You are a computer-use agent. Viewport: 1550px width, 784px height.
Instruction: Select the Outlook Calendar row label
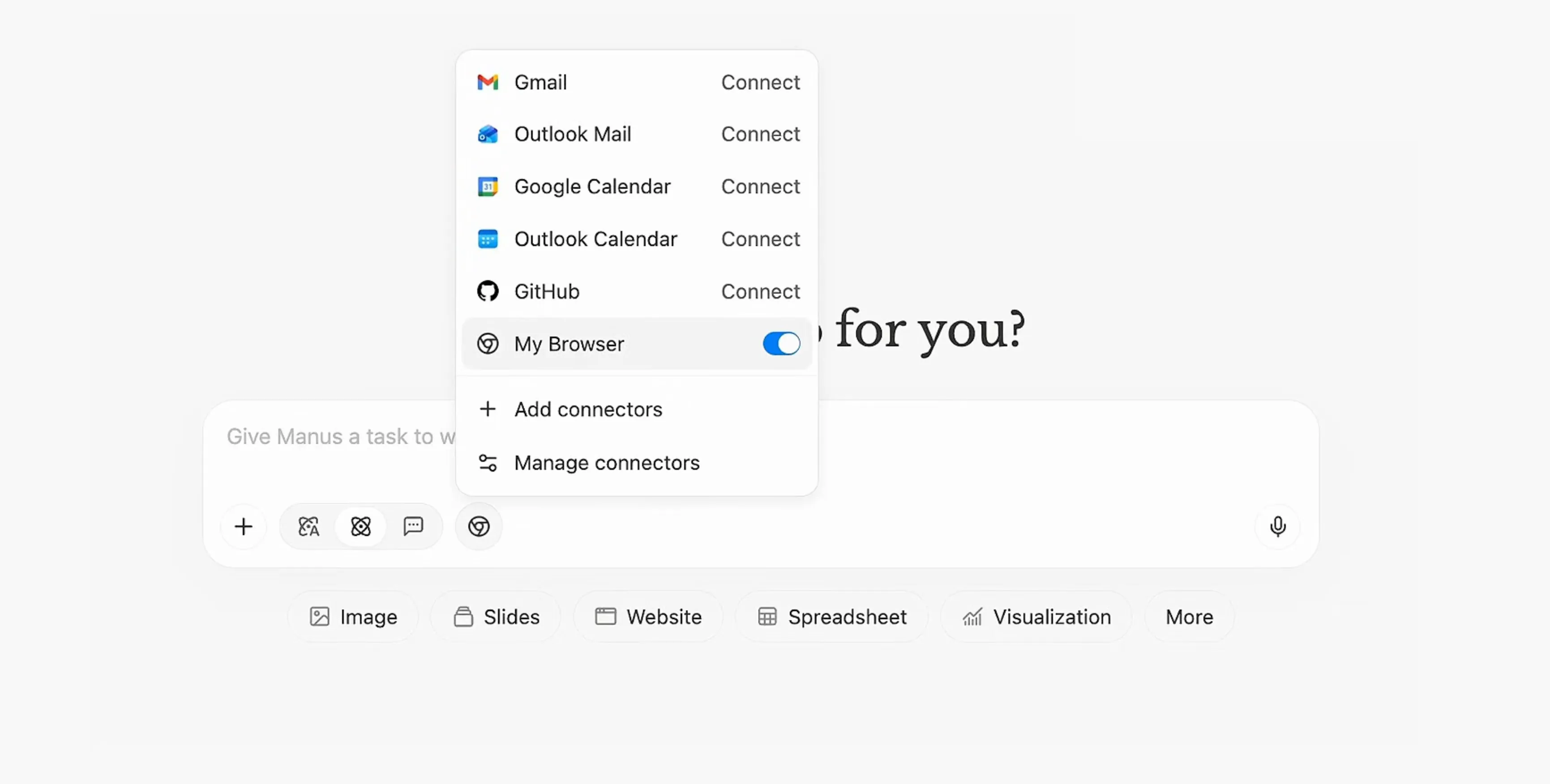click(x=596, y=239)
